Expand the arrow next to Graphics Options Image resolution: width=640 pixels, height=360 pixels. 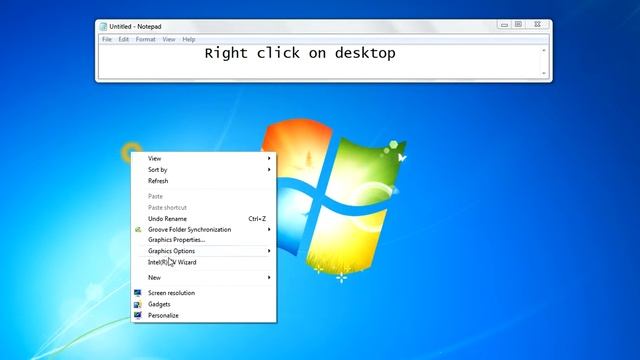tap(269, 251)
